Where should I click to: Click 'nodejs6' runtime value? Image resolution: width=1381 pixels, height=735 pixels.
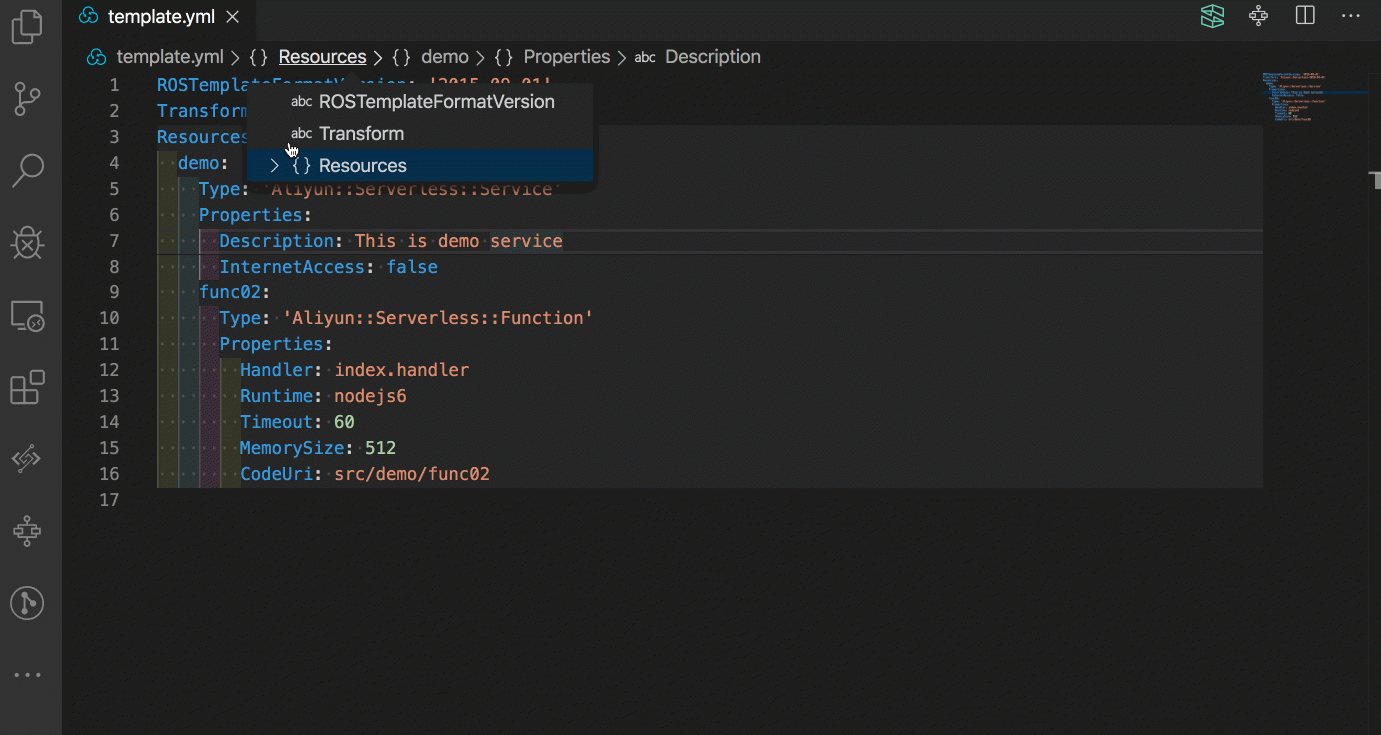[371, 396]
